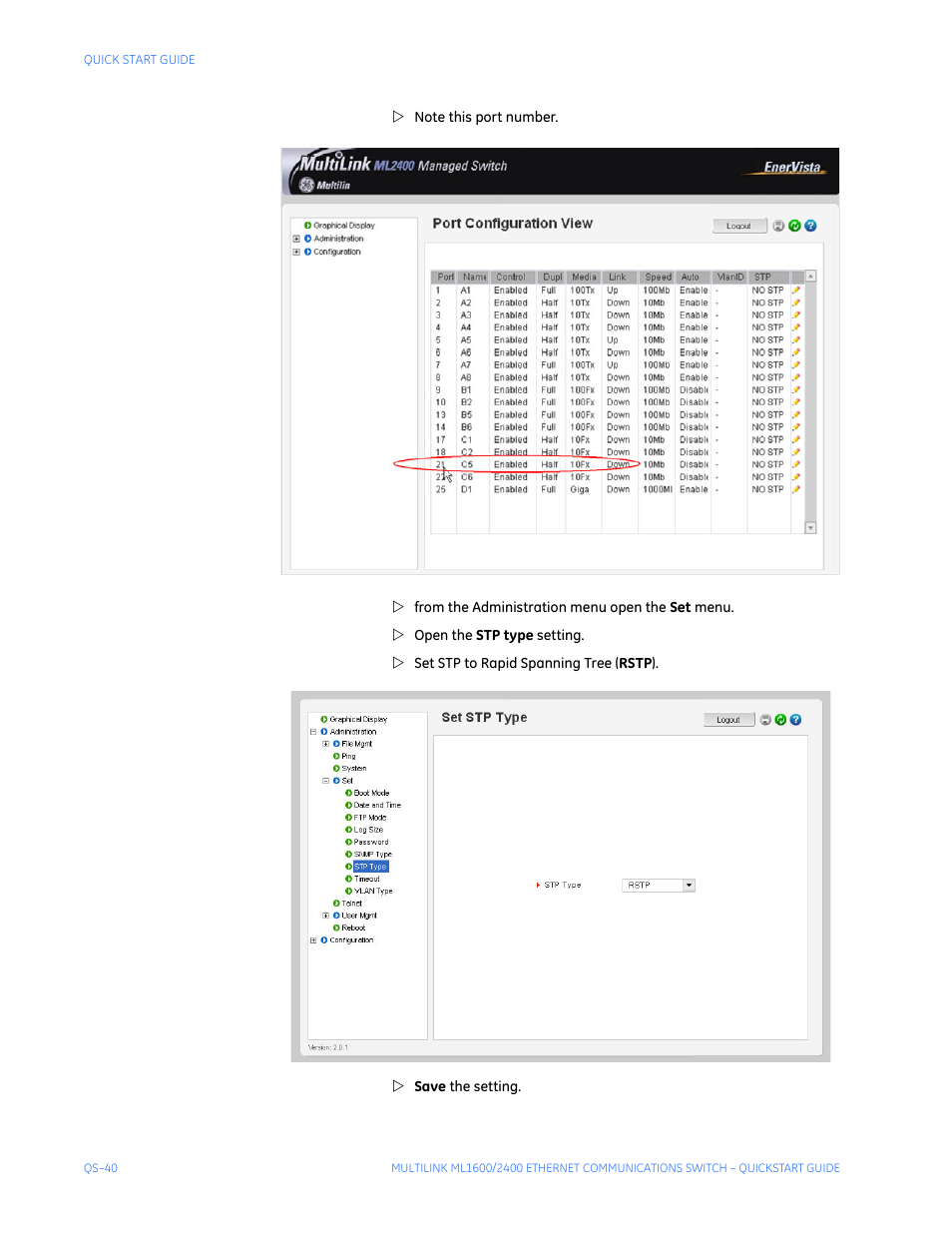Image resolution: width=952 pixels, height=1233 pixels.
Task: Edit port A3 with its pencil icon
Action: [796, 315]
